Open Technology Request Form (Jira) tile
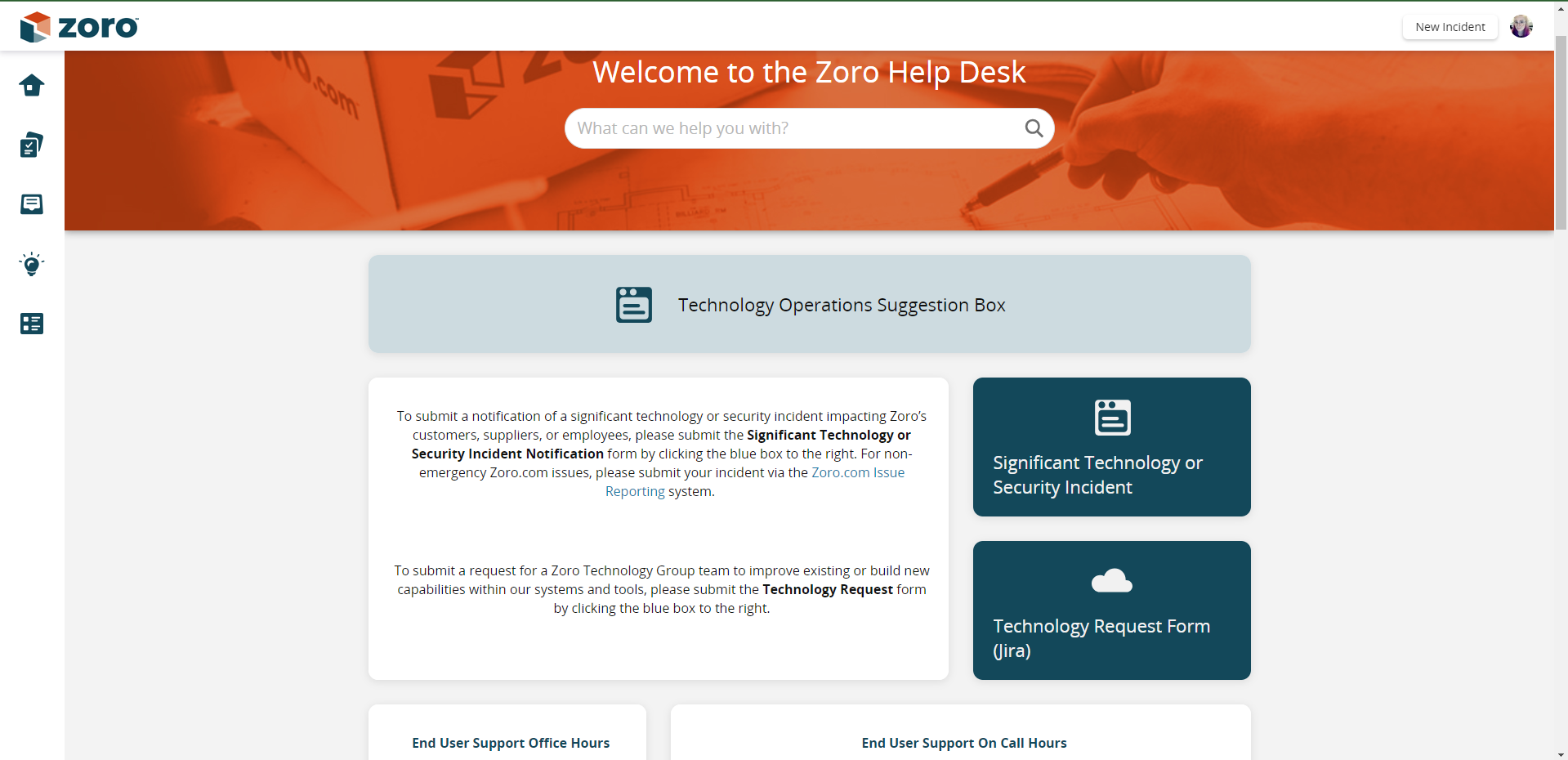The width and height of the screenshot is (1568, 760). [x=1112, y=610]
